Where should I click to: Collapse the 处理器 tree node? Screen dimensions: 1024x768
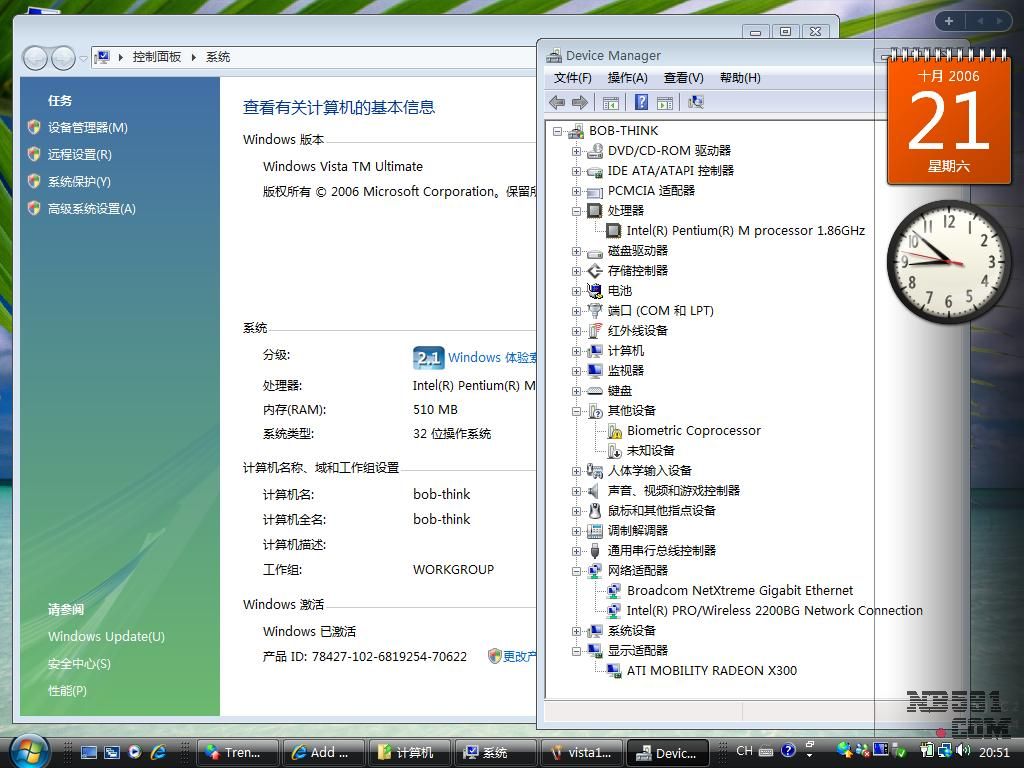pyautogui.click(x=576, y=211)
